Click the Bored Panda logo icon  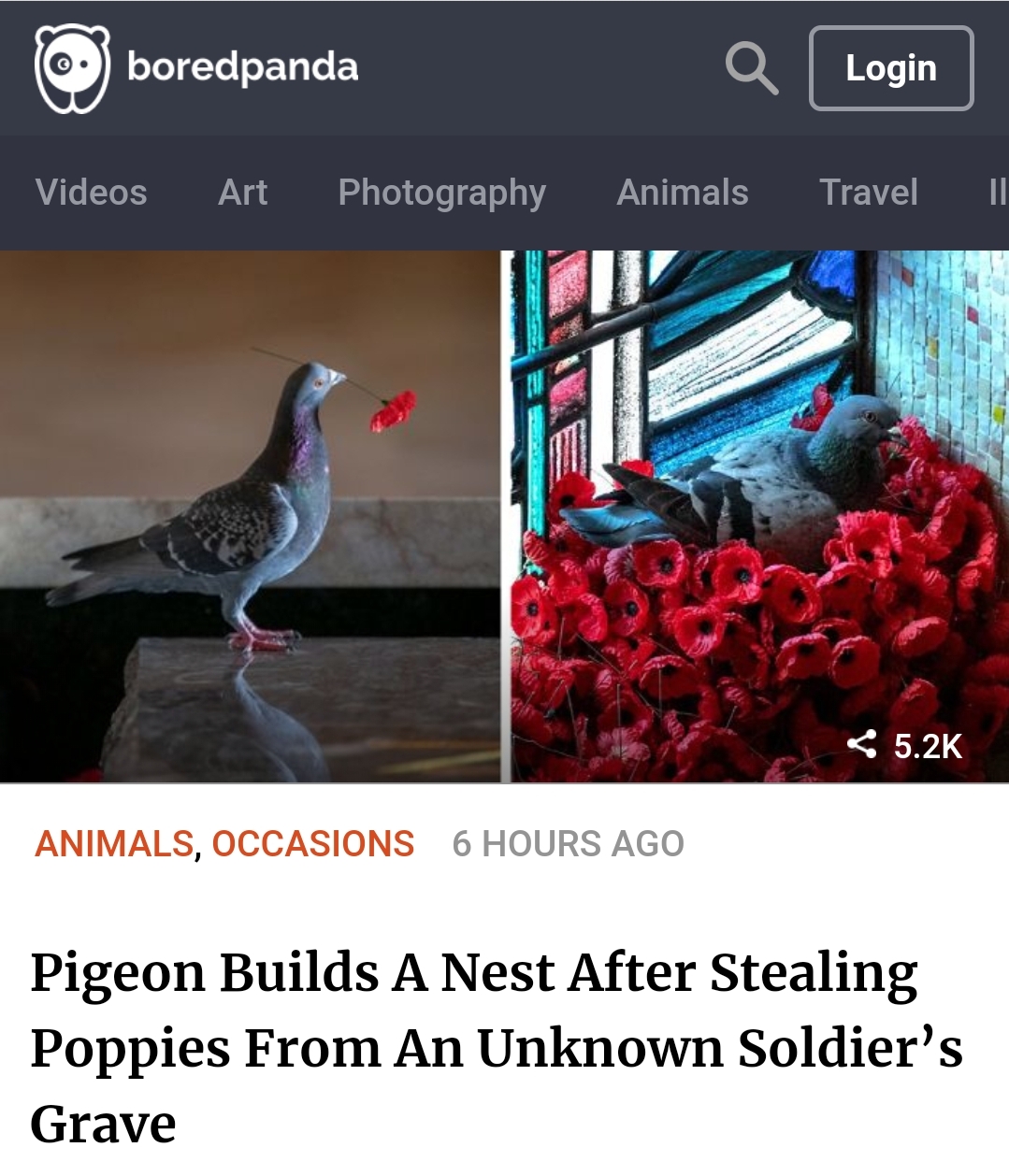(x=72, y=67)
